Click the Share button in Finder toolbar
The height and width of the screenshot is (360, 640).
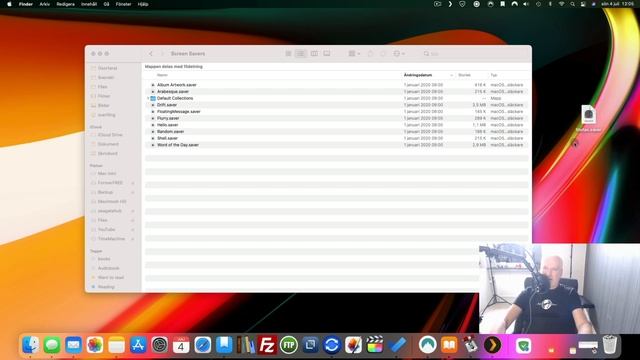coord(370,53)
